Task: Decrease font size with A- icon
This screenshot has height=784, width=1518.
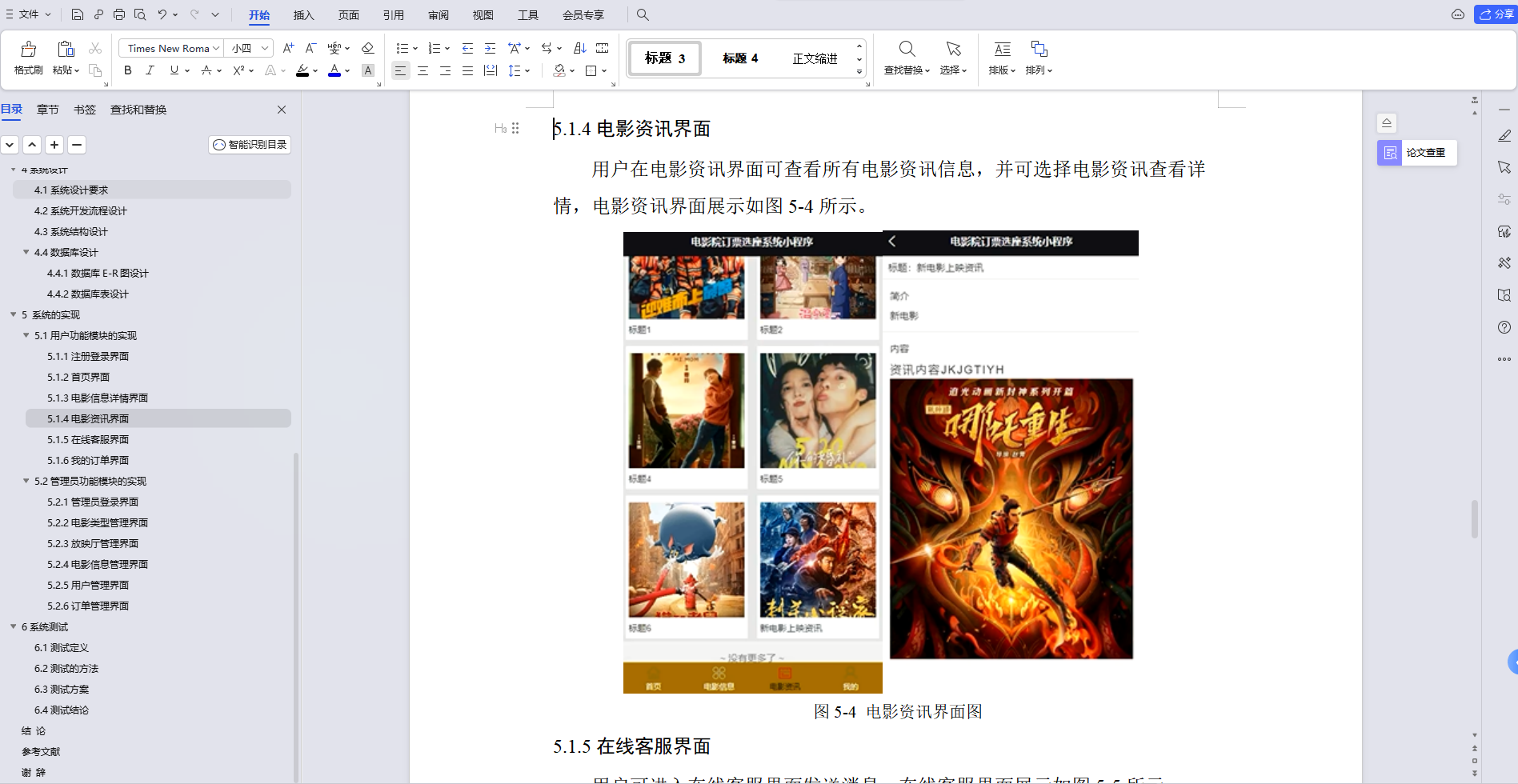Action: pos(311,48)
